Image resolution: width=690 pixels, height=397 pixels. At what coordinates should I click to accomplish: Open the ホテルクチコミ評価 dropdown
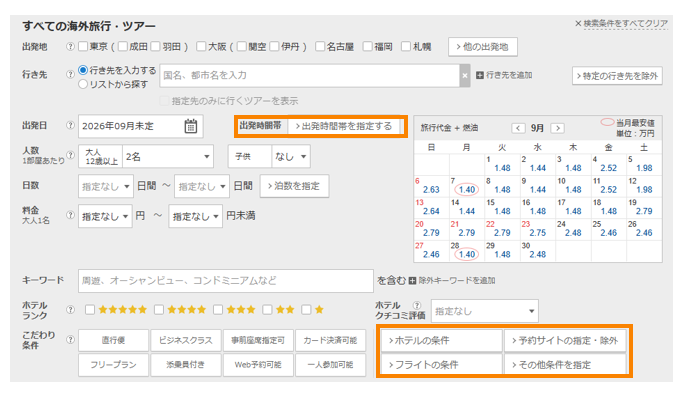pyautogui.click(x=484, y=311)
